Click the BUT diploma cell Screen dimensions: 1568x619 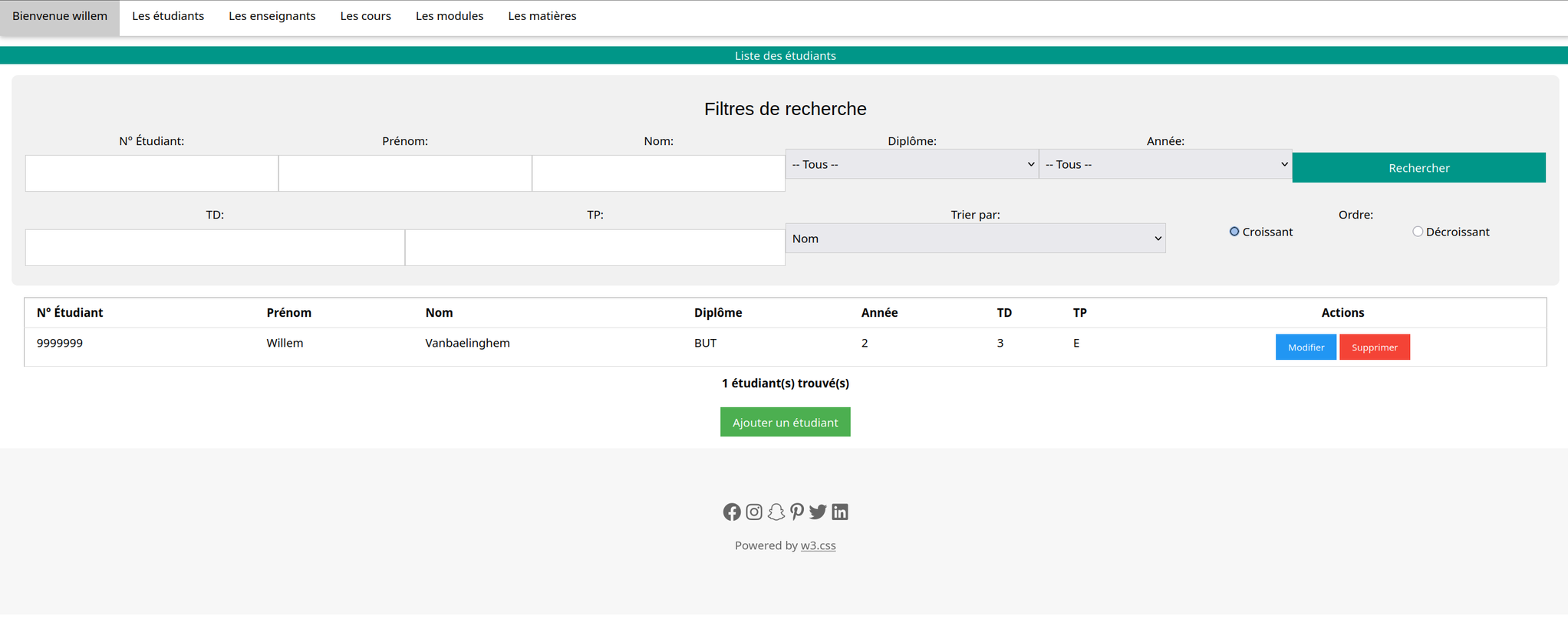706,343
